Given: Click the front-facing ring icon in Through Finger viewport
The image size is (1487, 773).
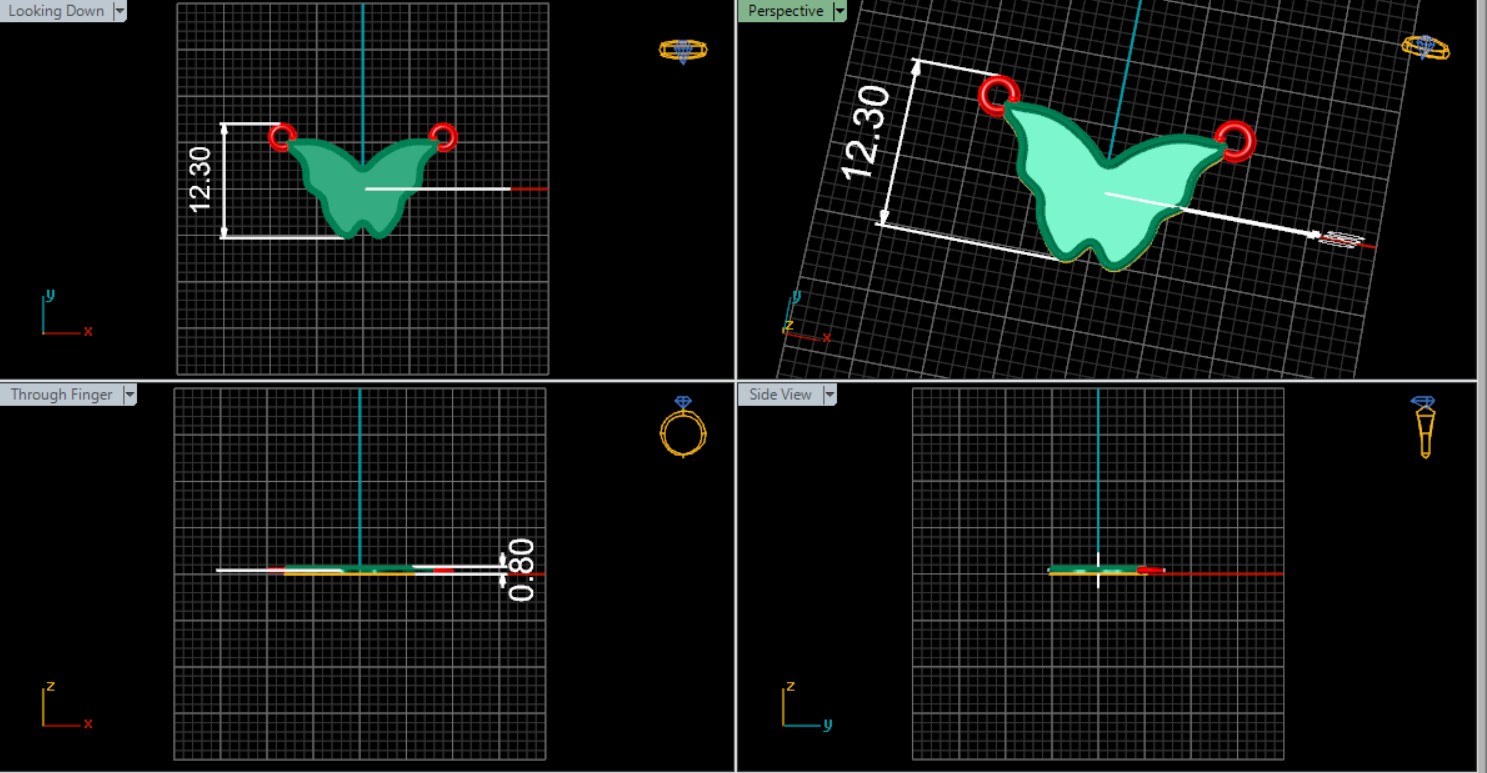Looking at the screenshot, I should click(x=683, y=430).
